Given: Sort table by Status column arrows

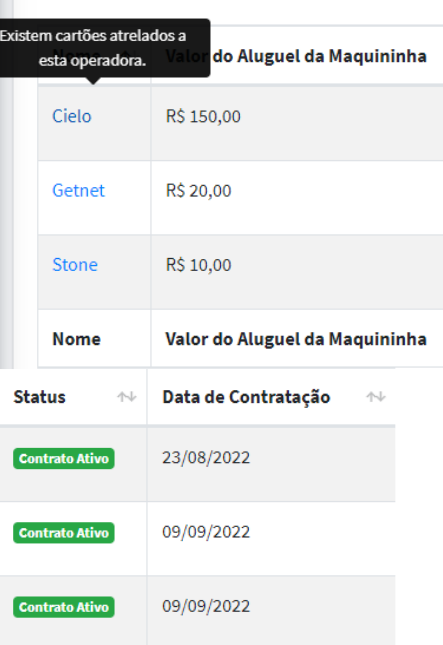Looking at the screenshot, I should (x=126, y=397).
